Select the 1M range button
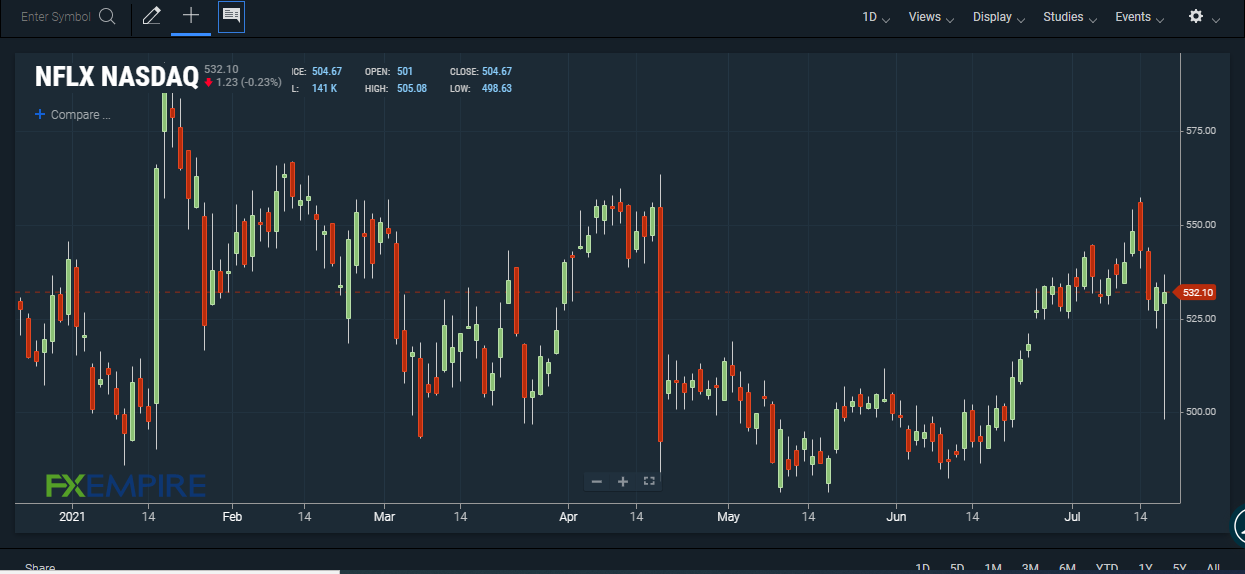This screenshot has width=1245, height=574. (x=993, y=568)
